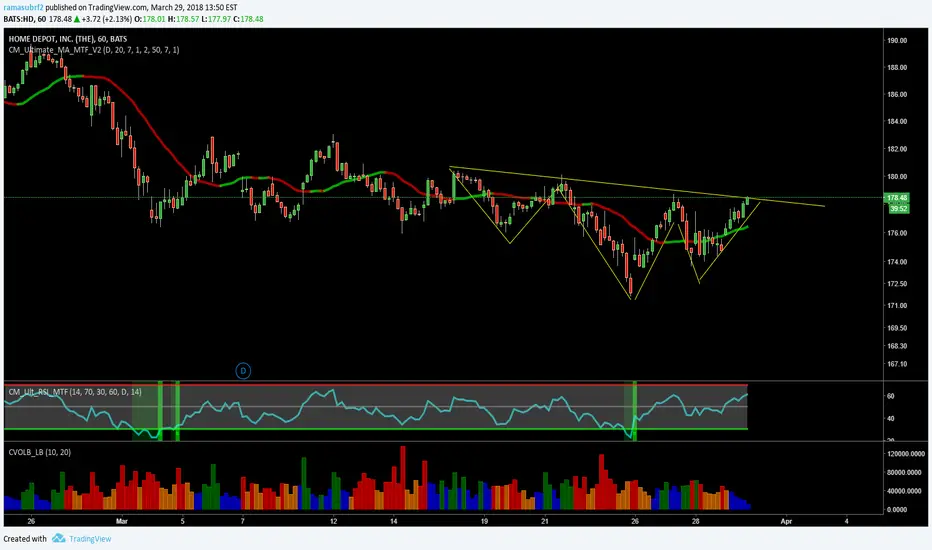Click the 14 date label on time axis
932x550 pixels.
click(393, 521)
